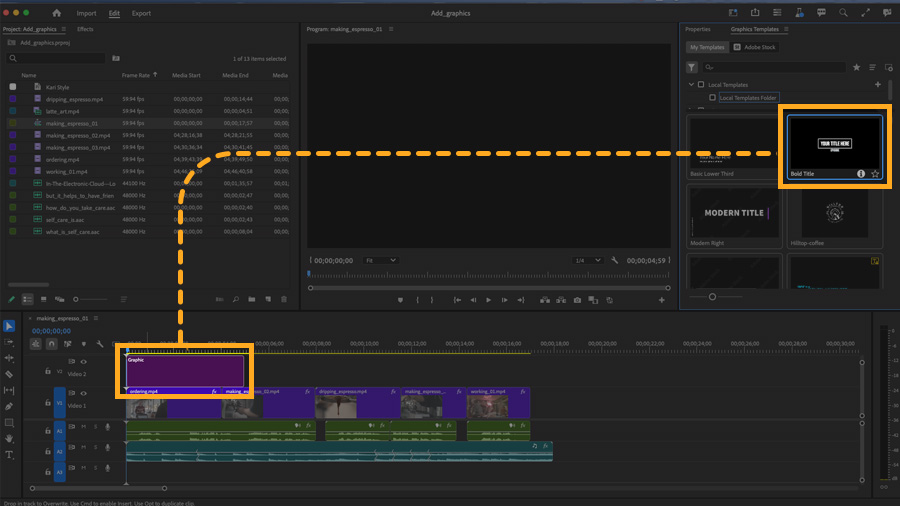
Task: Open Edit workspace tab
Action: [x=114, y=13]
